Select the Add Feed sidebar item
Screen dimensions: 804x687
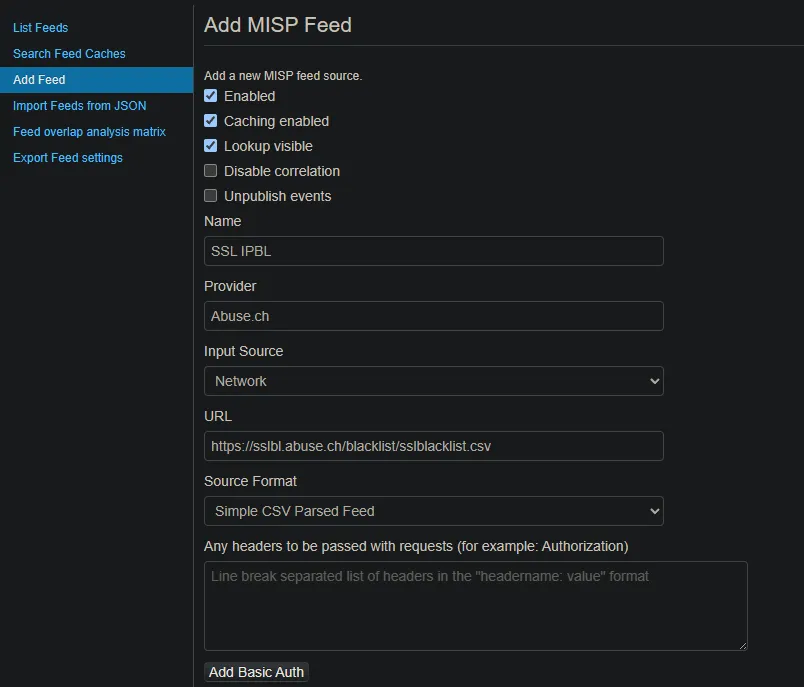coord(39,80)
